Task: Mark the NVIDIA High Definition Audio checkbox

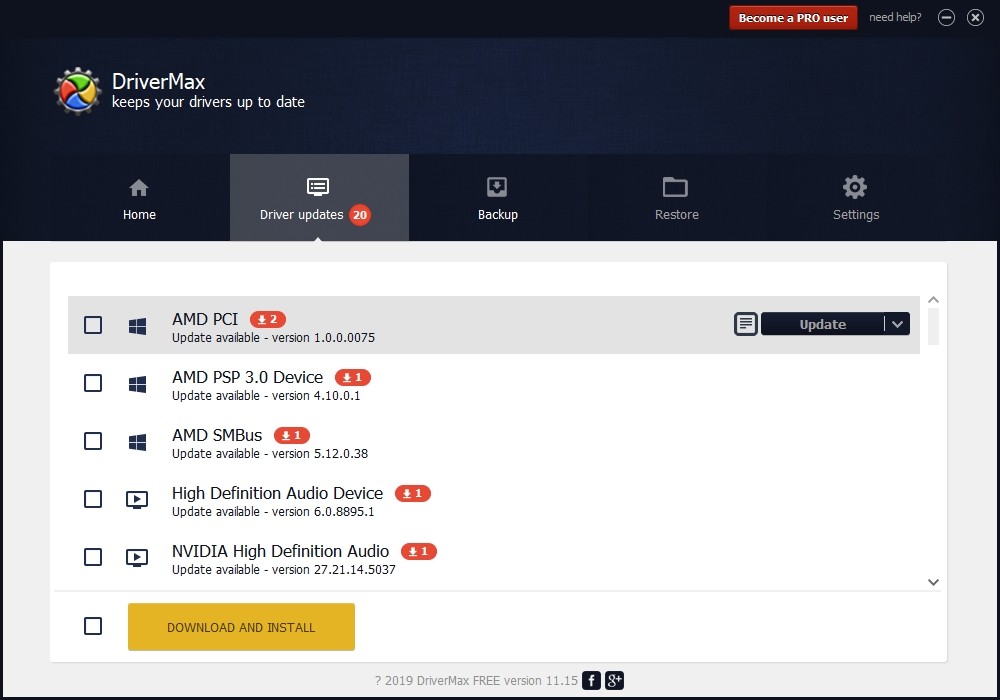Action: point(93,557)
